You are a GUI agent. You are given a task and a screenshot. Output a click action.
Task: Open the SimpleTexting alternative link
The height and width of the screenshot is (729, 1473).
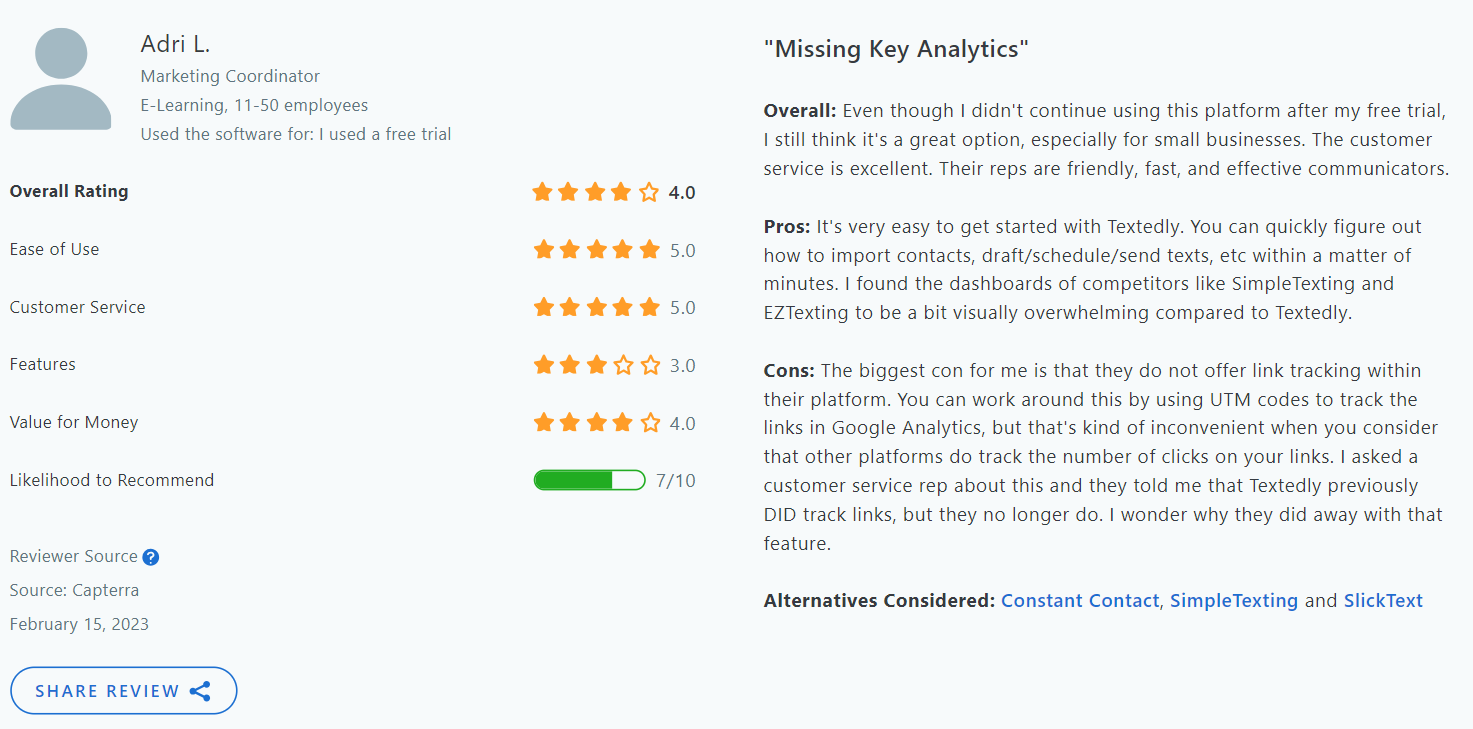(1234, 601)
